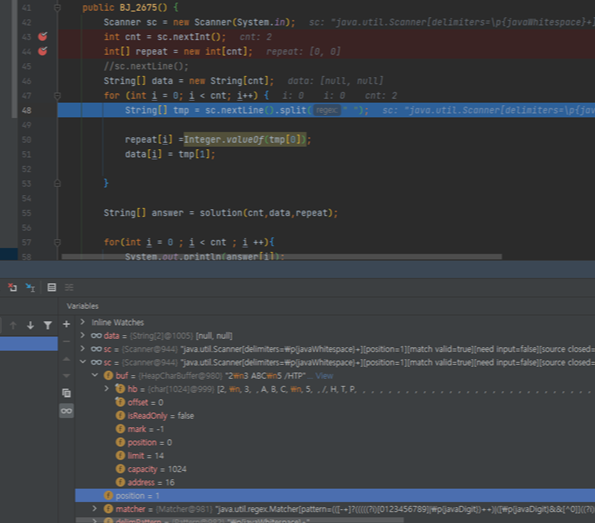Screen dimensions: 595x523
Task: Open the Variables tab
Action: [82, 306]
